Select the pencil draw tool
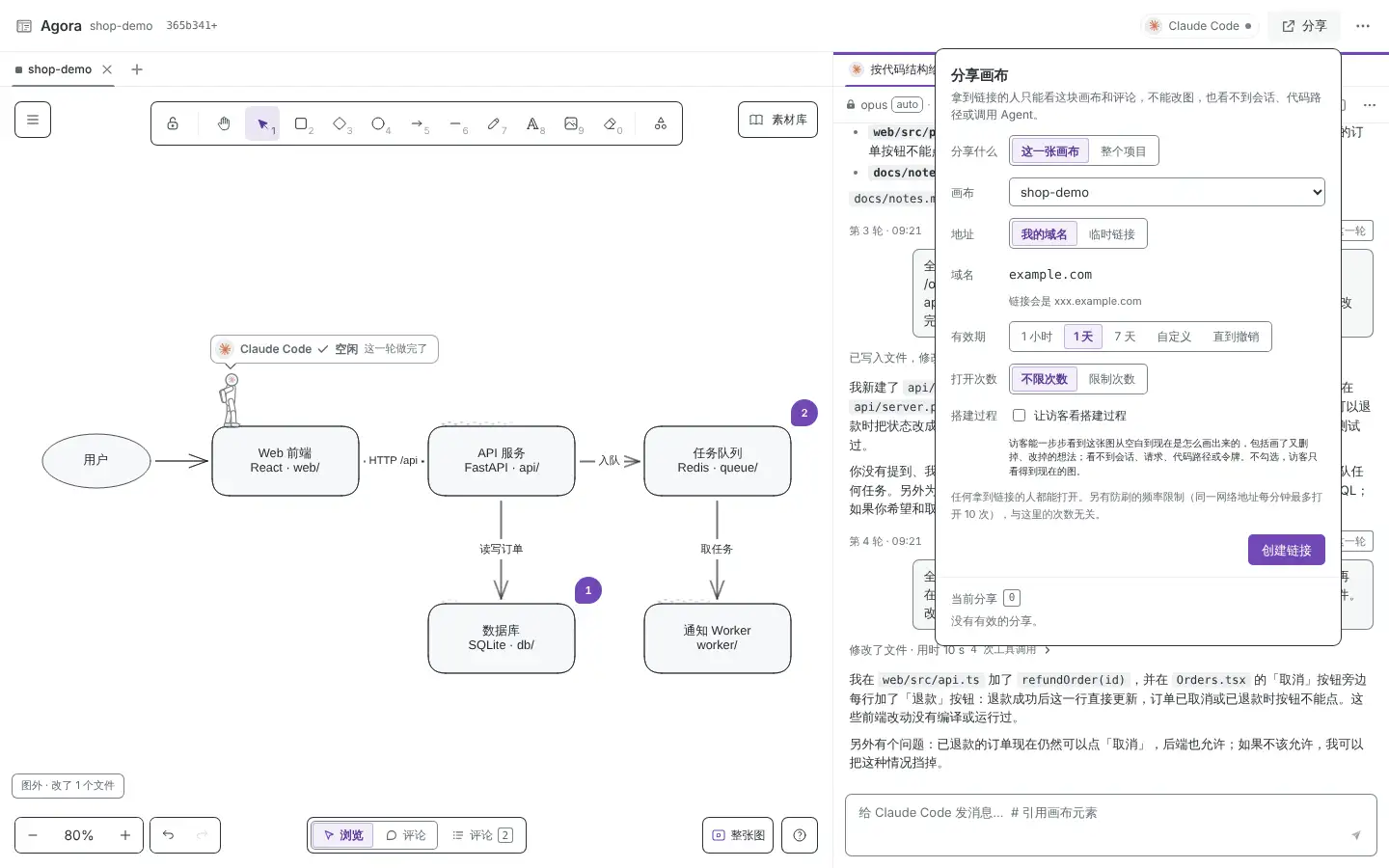 click(x=494, y=123)
